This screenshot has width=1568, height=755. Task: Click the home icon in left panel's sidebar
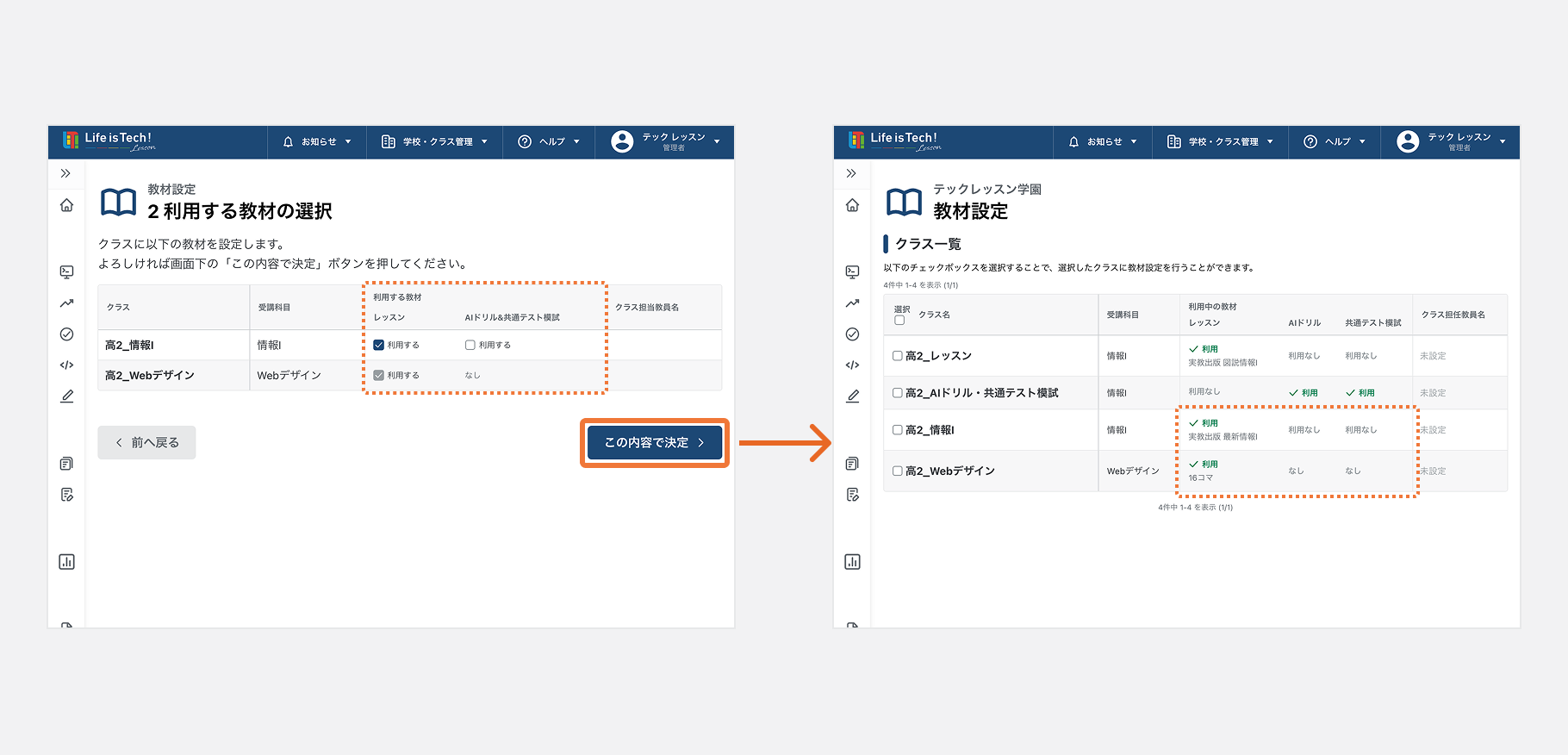coord(66,205)
